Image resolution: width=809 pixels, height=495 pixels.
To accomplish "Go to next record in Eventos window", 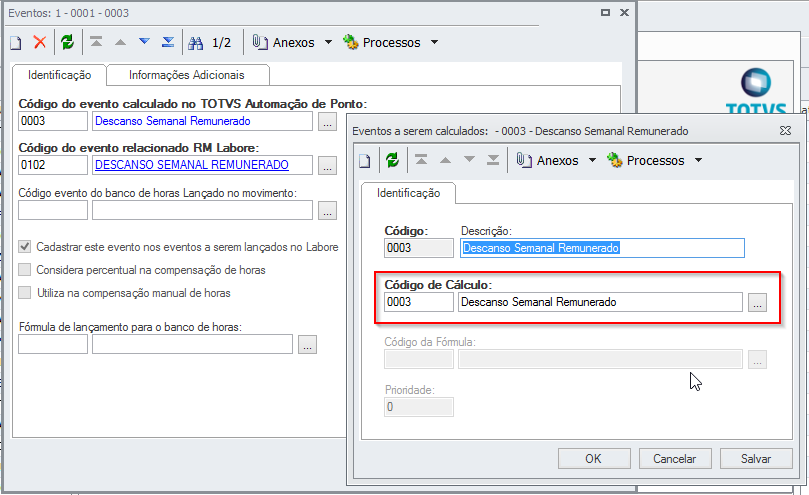I will [x=144, y=42].
